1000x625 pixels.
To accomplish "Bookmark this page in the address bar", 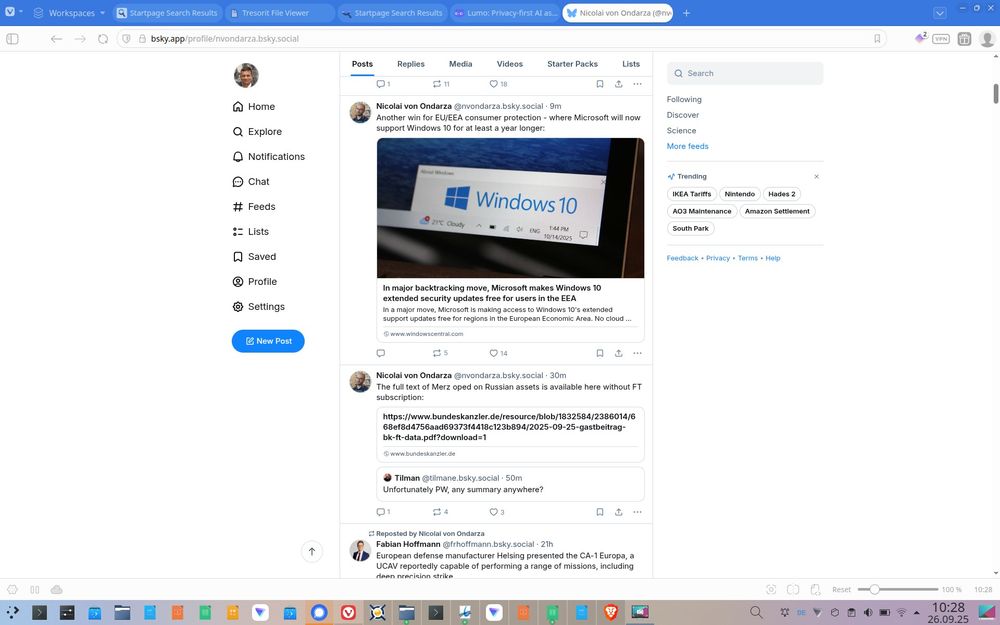I will (877, 39).
